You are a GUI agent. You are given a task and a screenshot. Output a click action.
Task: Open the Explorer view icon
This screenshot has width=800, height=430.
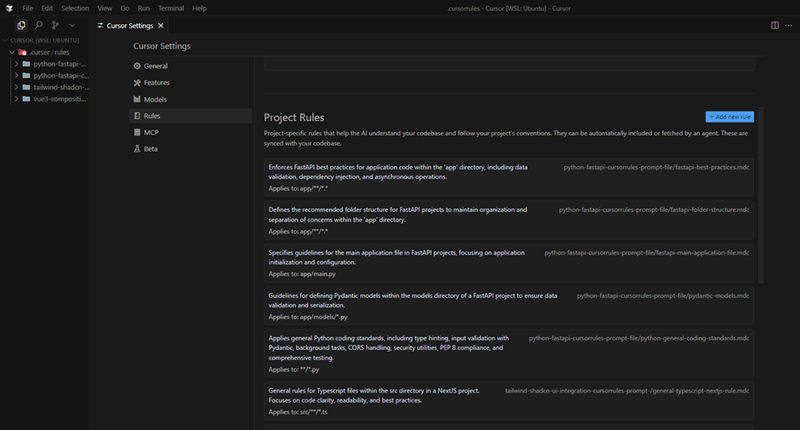pyautogui.click(x=21, y=25)
